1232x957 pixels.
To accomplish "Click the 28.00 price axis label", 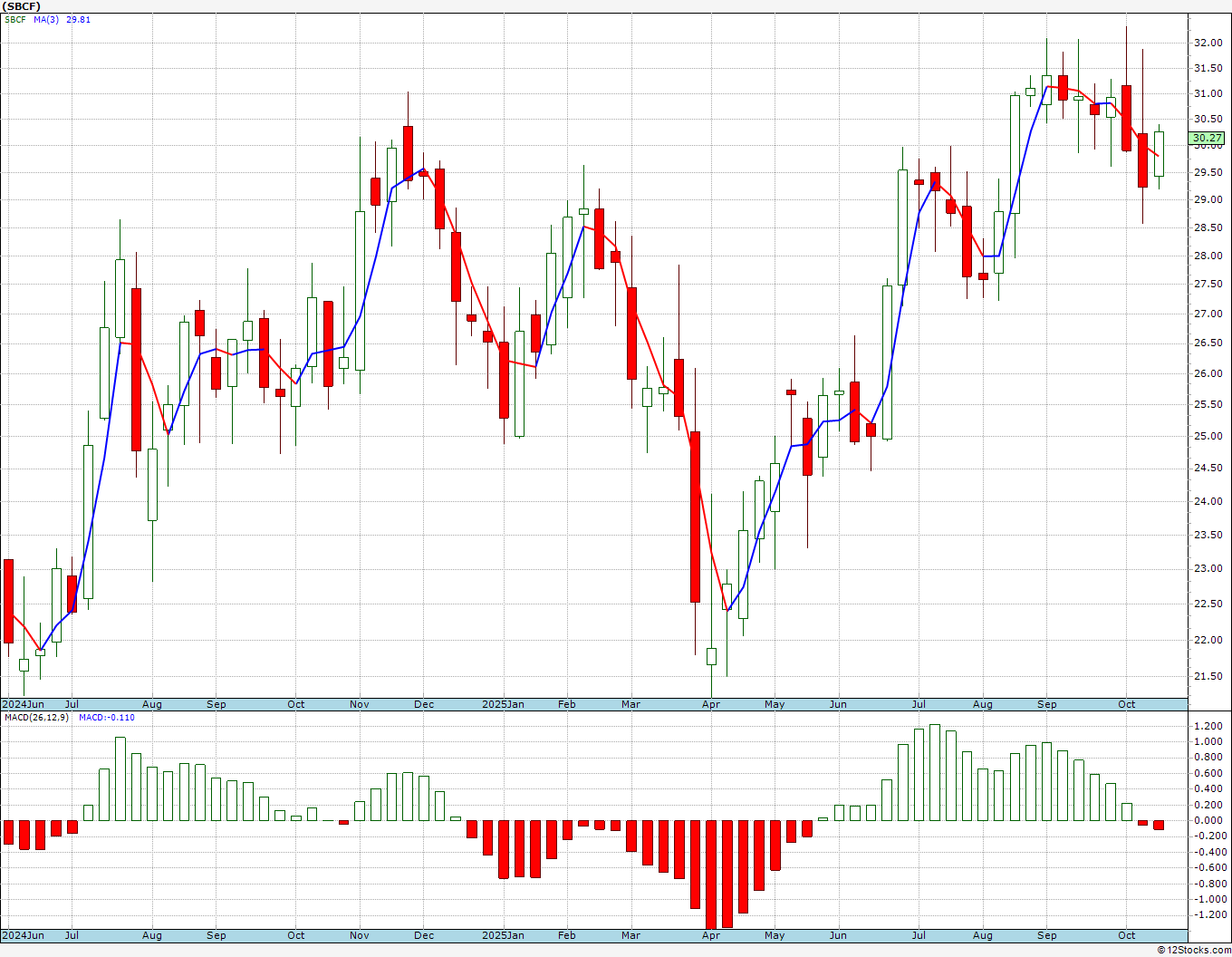I will coord(1208,256).
